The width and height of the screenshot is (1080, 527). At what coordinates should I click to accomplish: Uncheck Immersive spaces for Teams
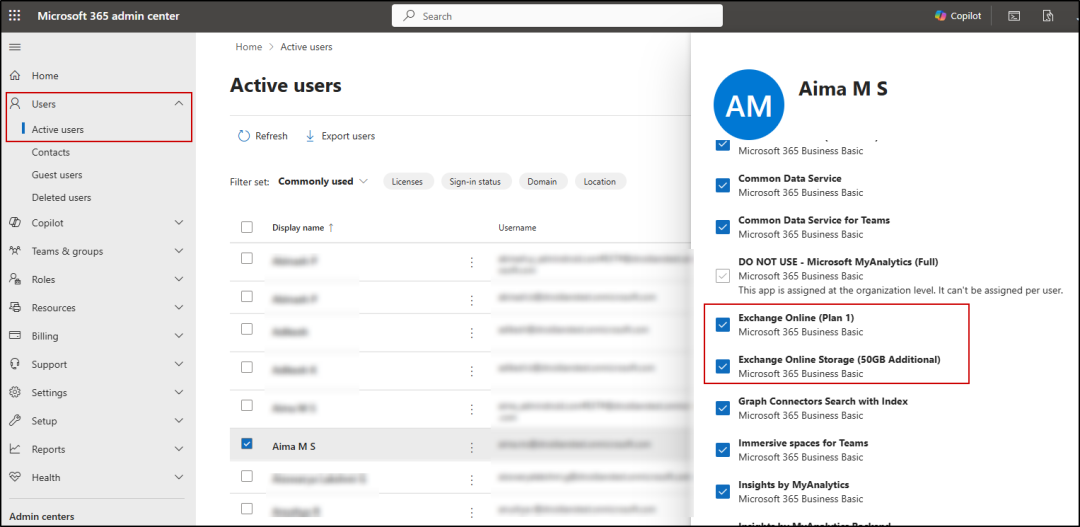point(723,450)
